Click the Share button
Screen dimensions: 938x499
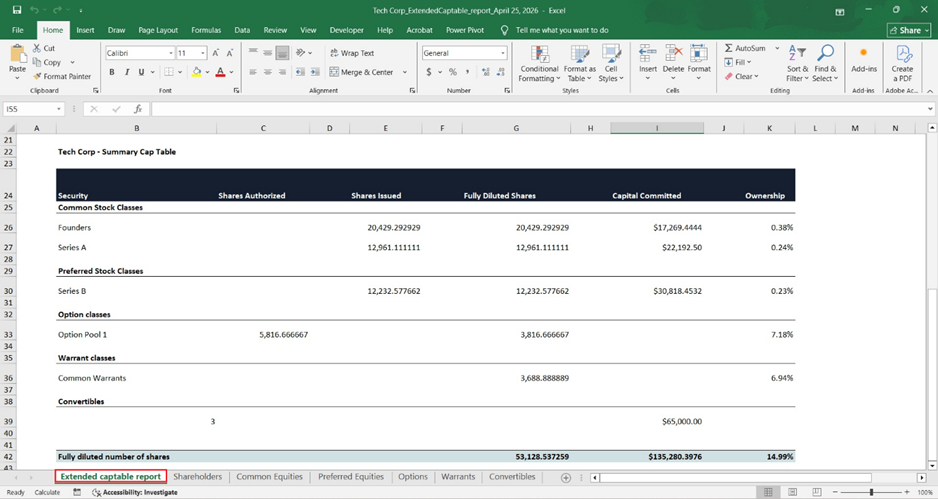909,30
